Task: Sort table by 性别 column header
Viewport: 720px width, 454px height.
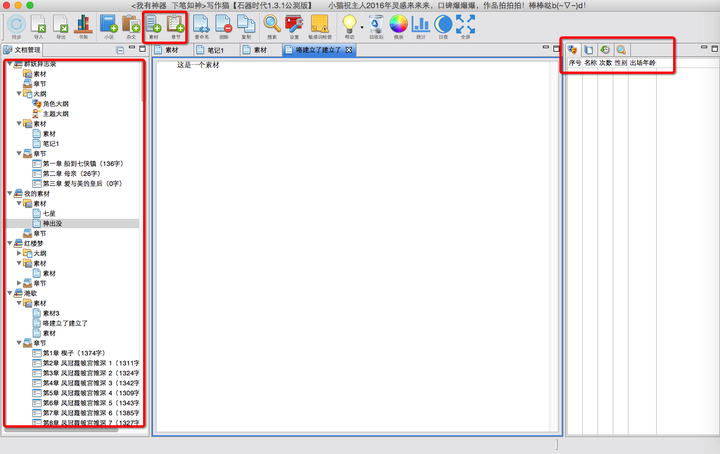Action: point(620,63)
